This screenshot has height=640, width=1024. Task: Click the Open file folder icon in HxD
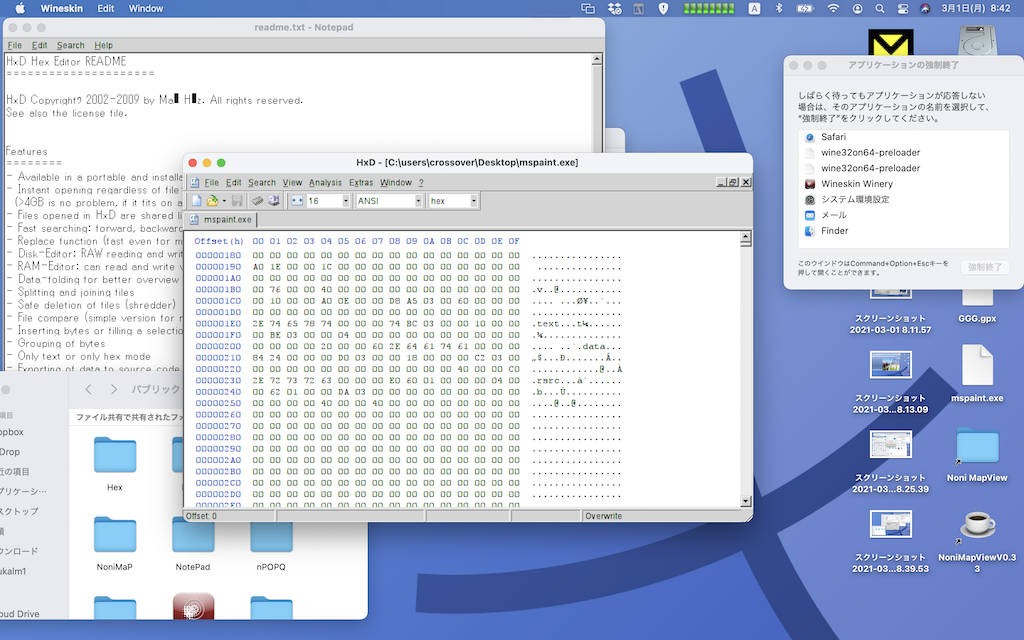pyautogui.click(x=212, y=201)
